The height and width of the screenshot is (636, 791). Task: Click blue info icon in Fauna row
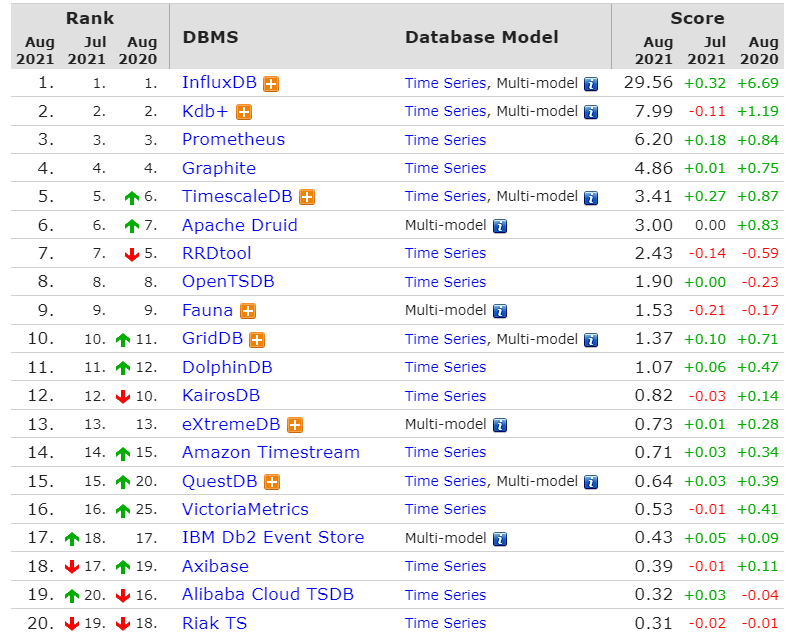pos(500,312)
